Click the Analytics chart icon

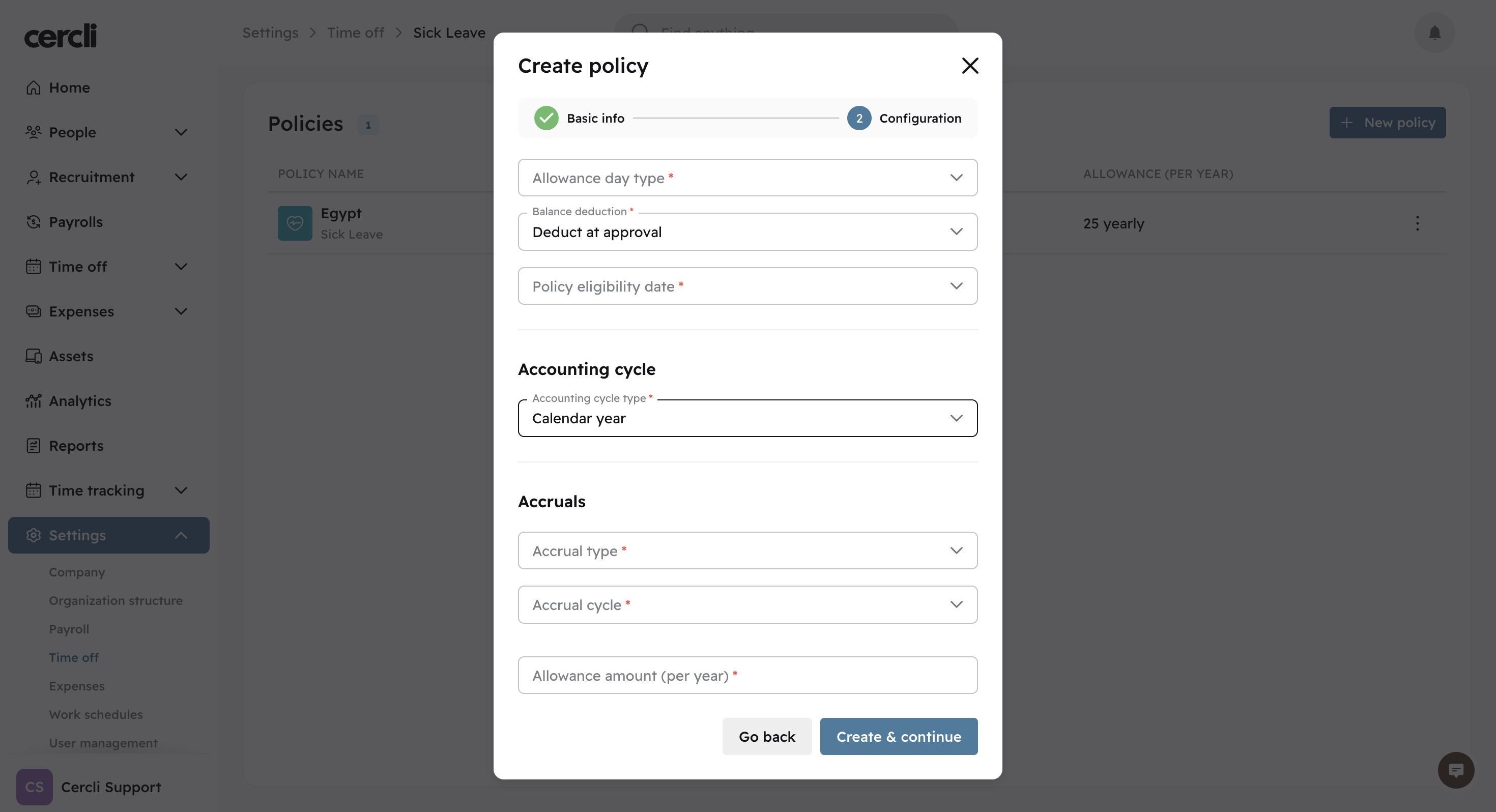tap(34, 401)
